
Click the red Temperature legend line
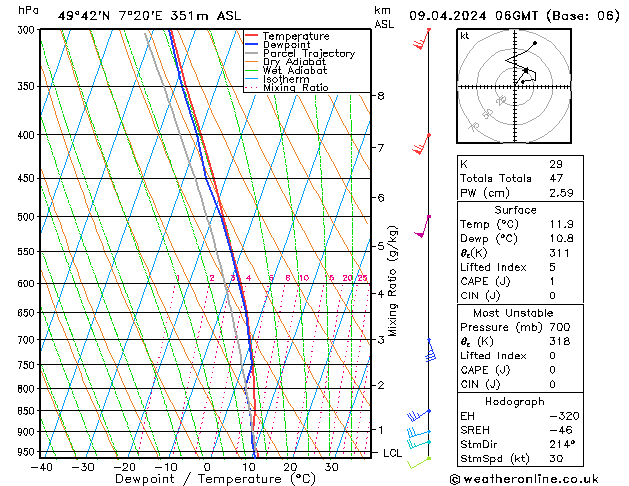252,36
